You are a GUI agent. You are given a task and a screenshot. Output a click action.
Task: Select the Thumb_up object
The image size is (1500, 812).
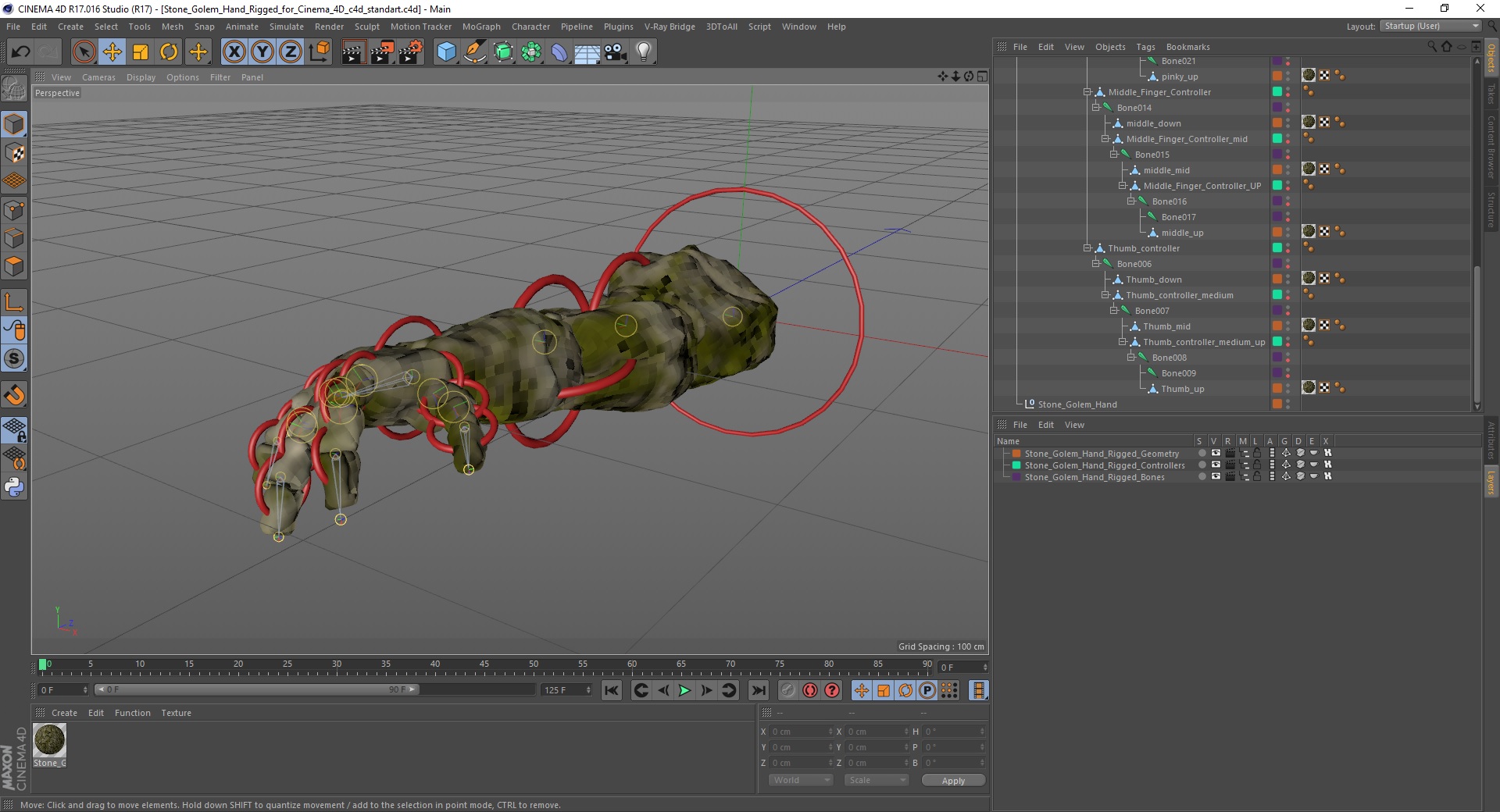click(1182, 389)
